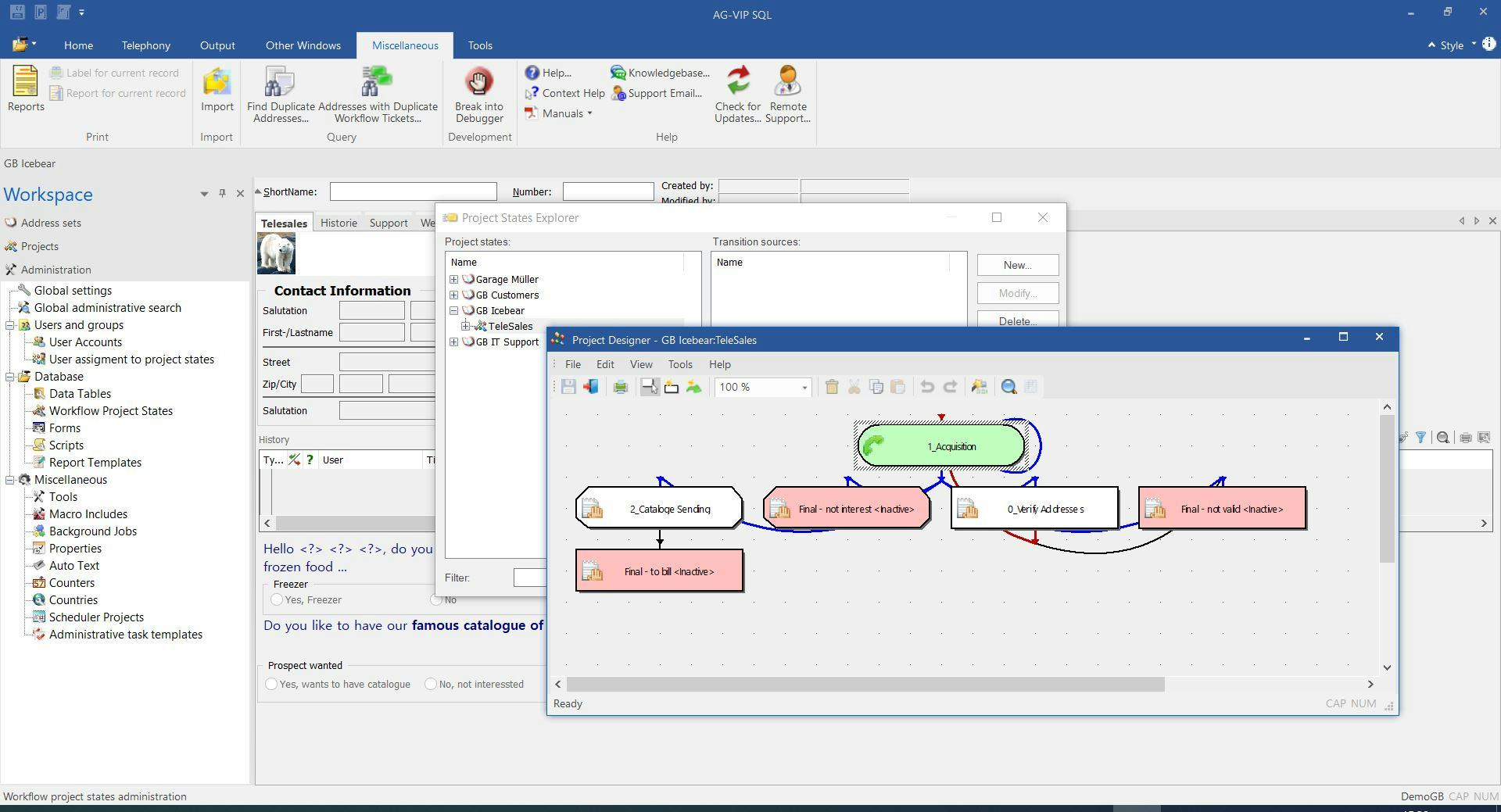Select 'Yes, Freezer' radio option
The image size is (1501, 812).
tap(277, 599)
